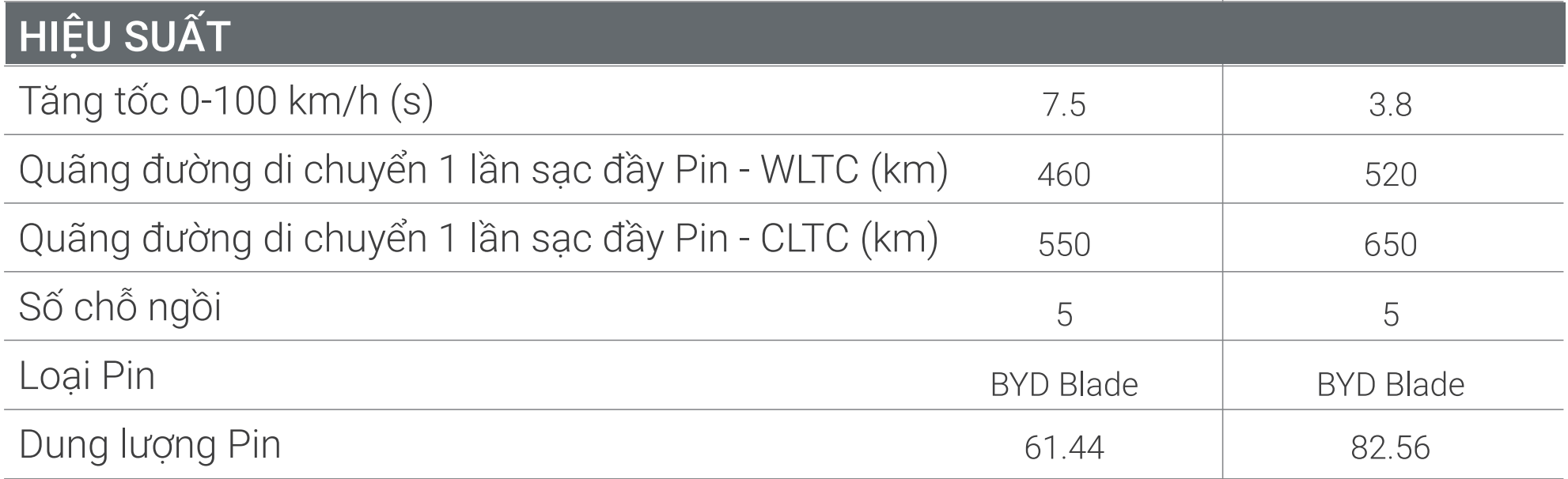Screen dimensions: 1568x479
Task: Select the 3.8 acceleration value
Action: [x=1390, y=105]
